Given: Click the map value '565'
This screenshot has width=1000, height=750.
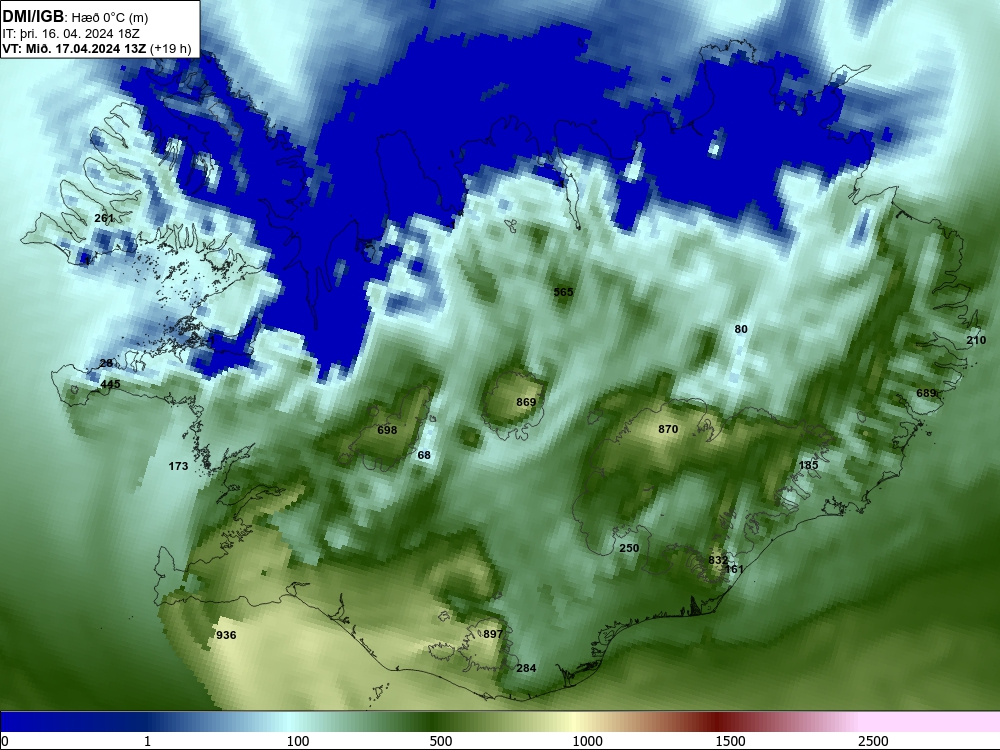Looking at the screenshot, I should point(563,292).
